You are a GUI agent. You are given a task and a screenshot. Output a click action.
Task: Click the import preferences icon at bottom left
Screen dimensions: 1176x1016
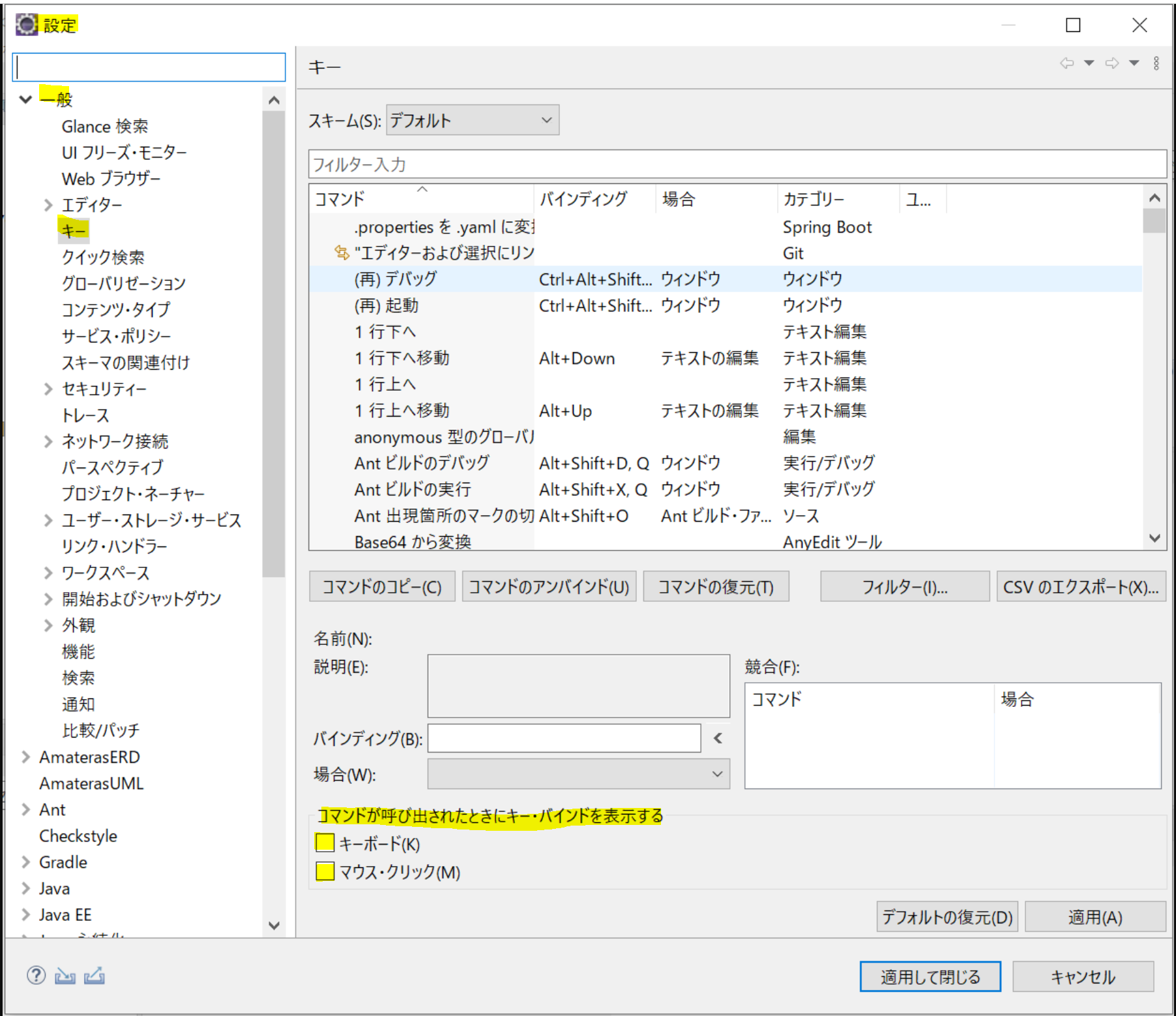coord(65,976)
